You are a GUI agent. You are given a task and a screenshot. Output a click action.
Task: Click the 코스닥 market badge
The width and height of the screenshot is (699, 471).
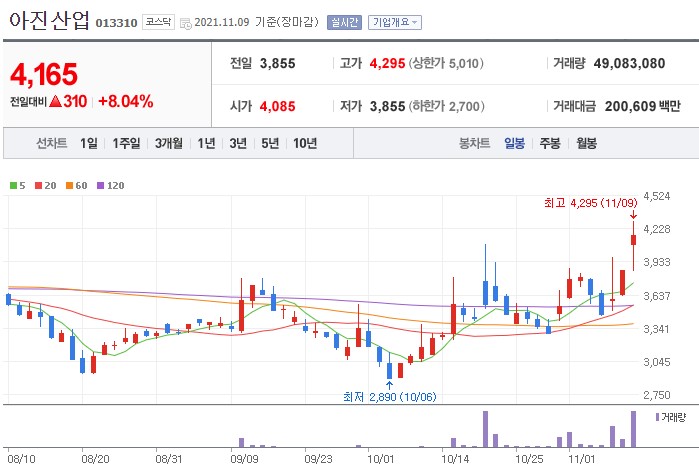tap(158, 22)
